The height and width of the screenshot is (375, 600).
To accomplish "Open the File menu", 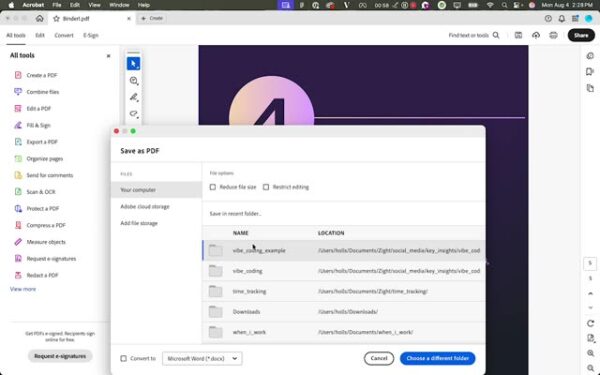I will [x=57, y=5].
